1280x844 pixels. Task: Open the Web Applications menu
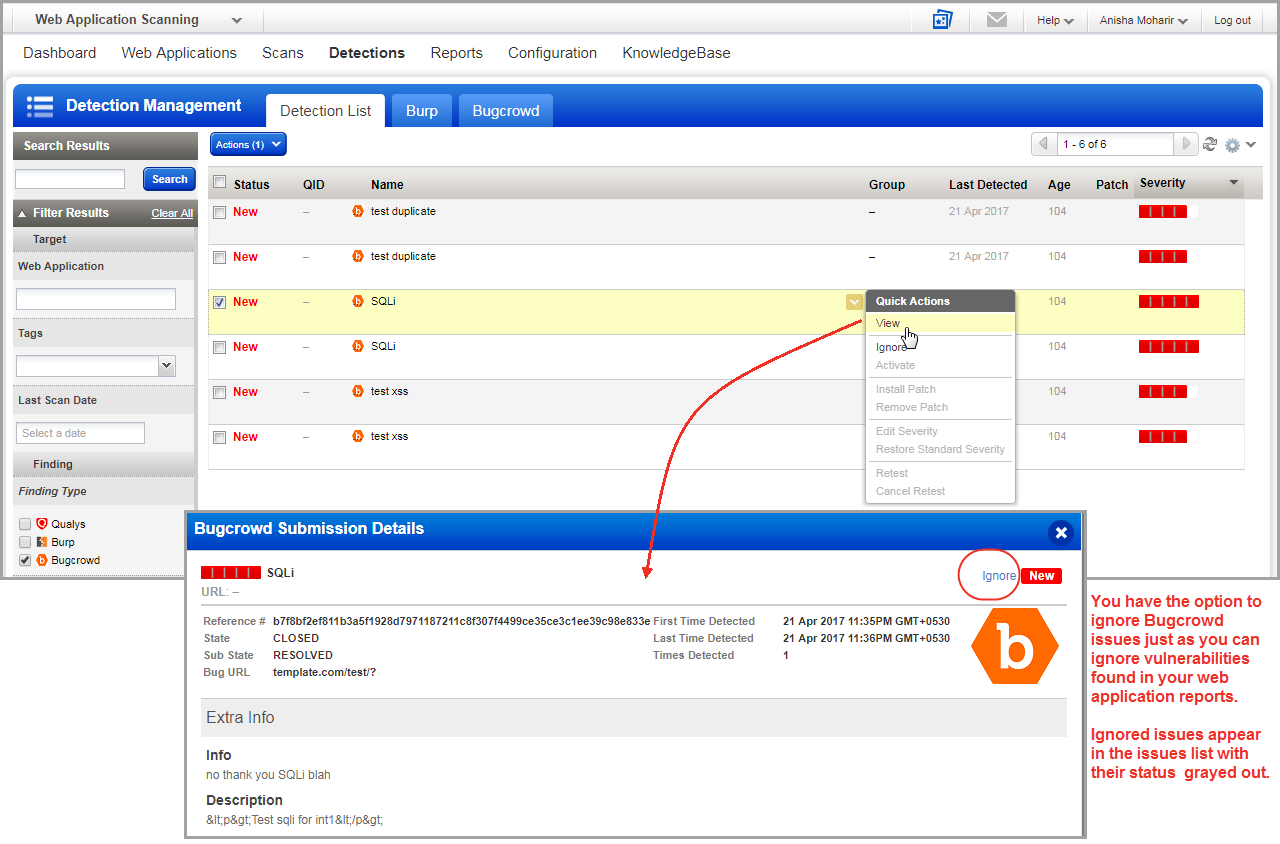coord(179,53)
